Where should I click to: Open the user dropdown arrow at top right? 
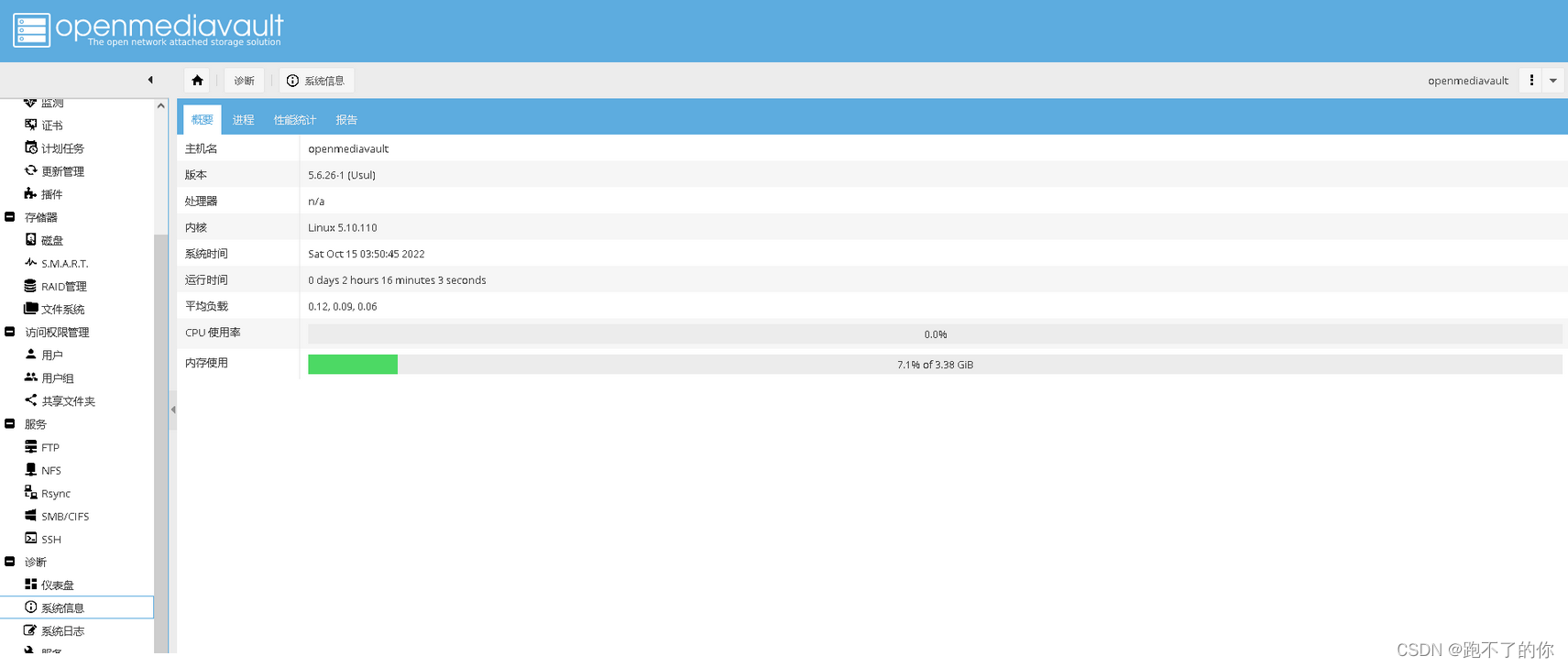[1553, 81]
